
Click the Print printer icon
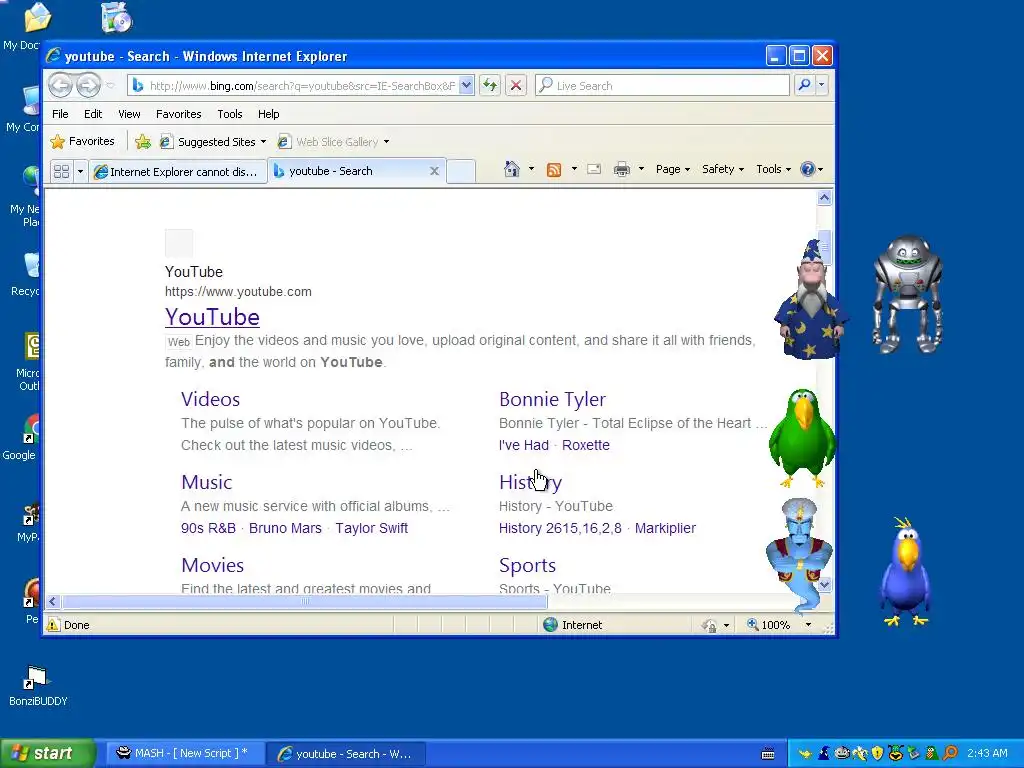[622, 170]
